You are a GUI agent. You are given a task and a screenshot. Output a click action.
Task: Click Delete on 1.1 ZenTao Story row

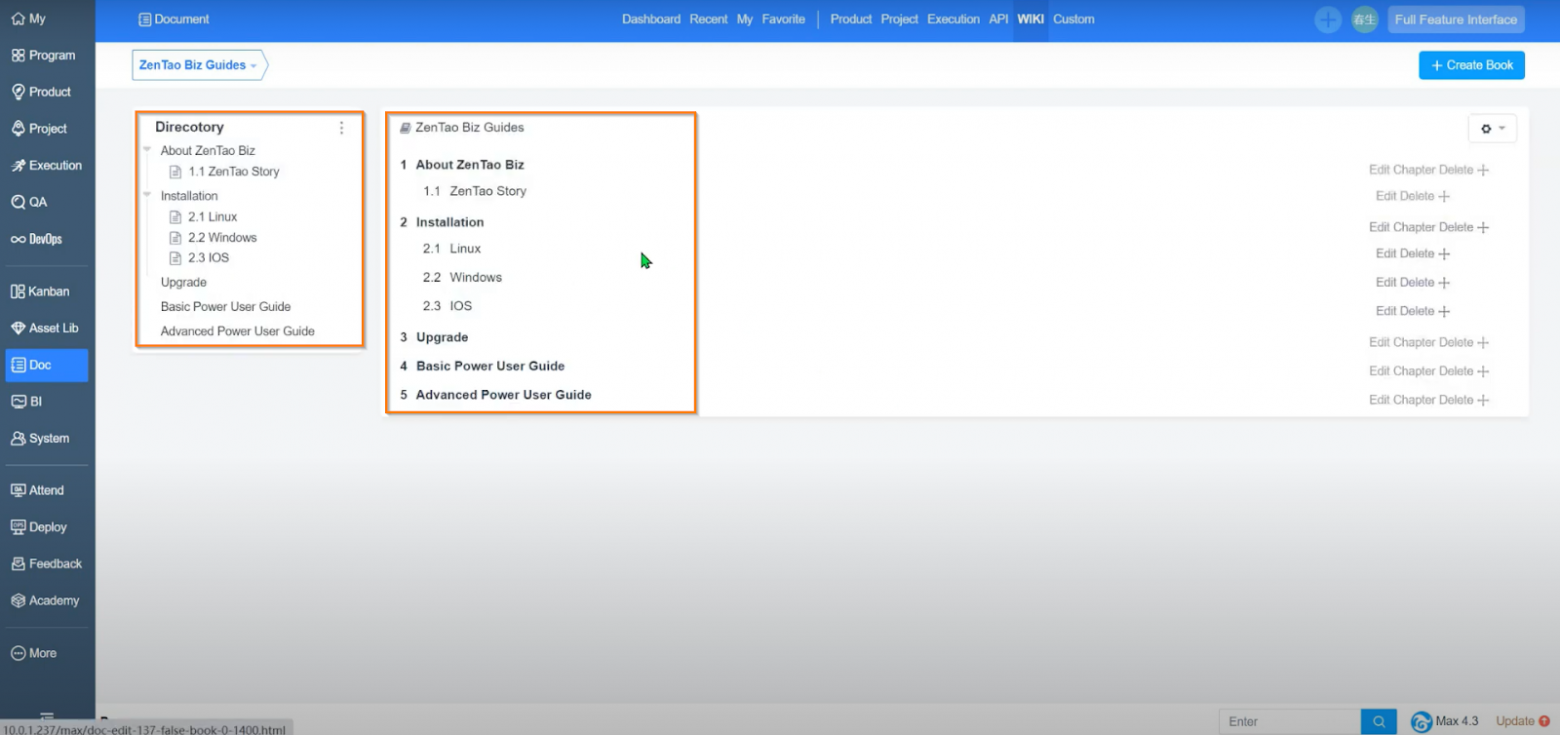[1419, 196]
